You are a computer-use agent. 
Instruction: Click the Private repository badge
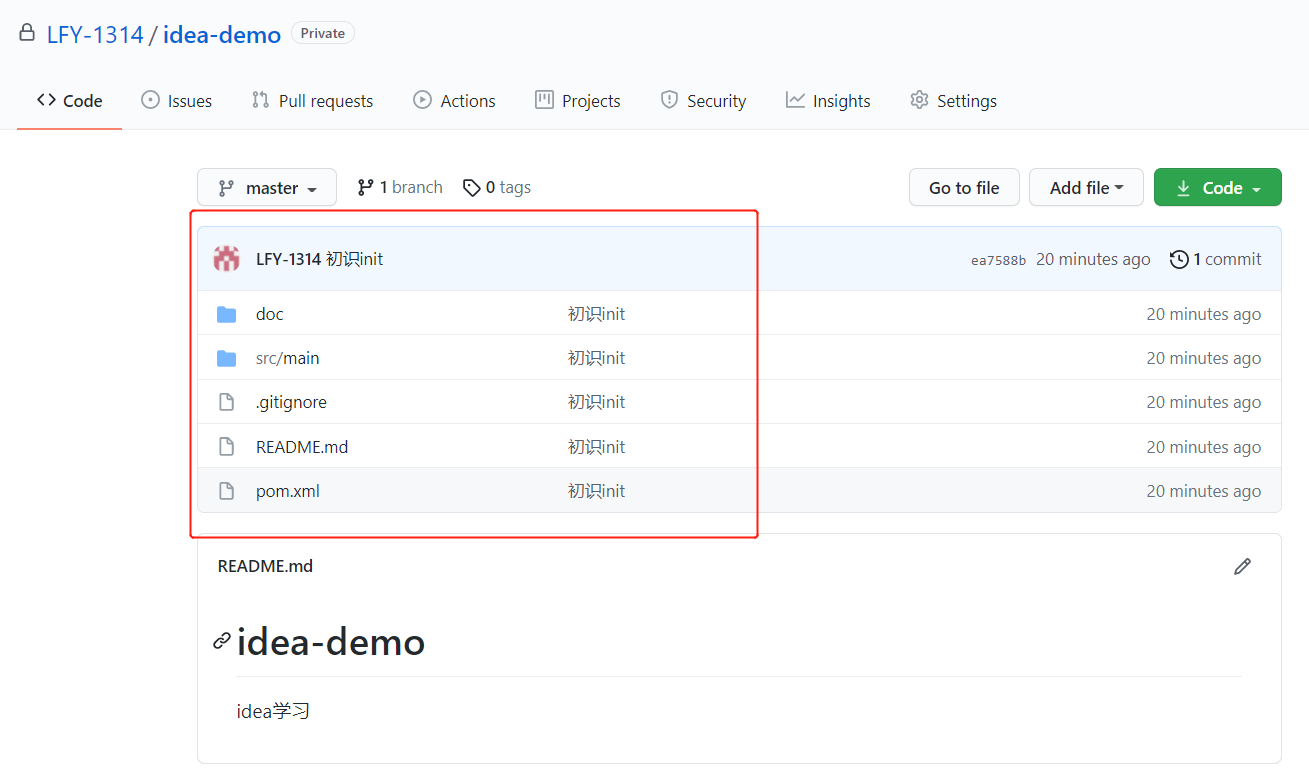(x=323, y=33)
